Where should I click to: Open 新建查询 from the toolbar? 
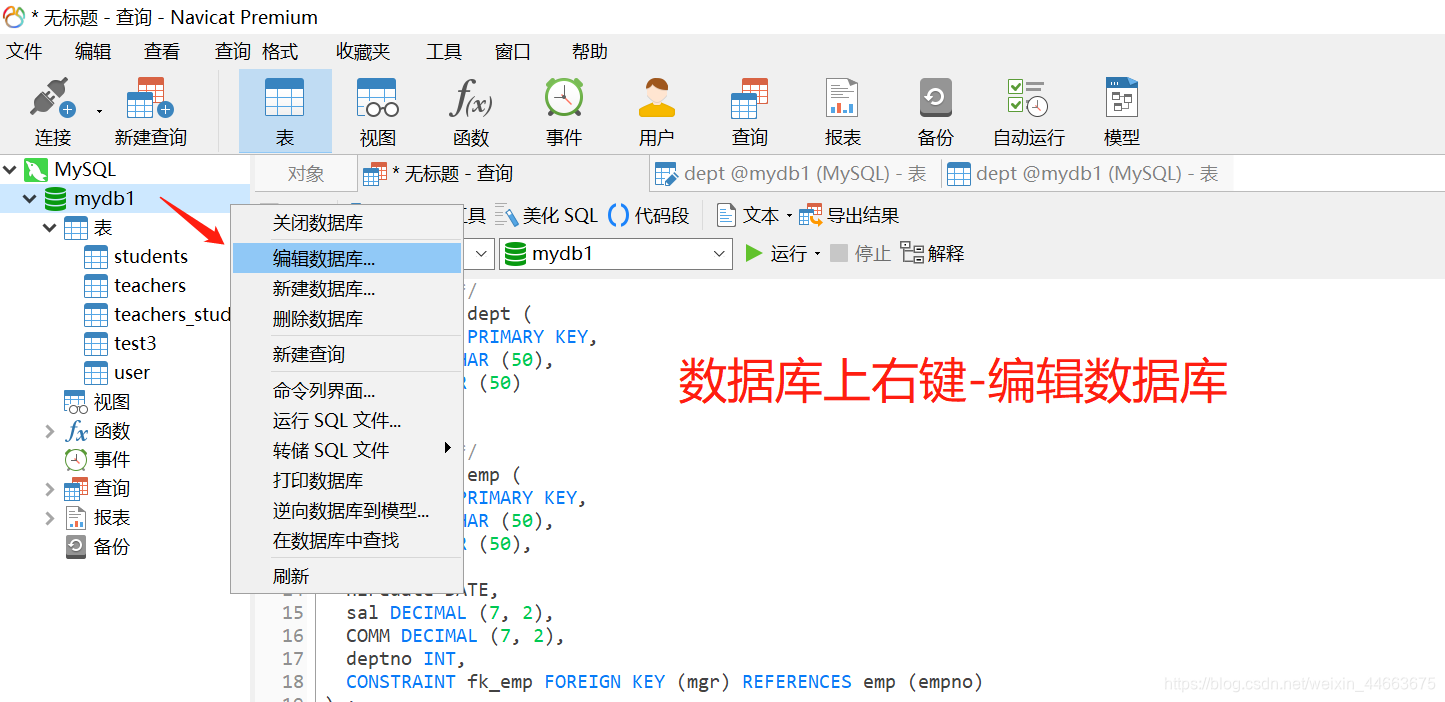point(151,111)
